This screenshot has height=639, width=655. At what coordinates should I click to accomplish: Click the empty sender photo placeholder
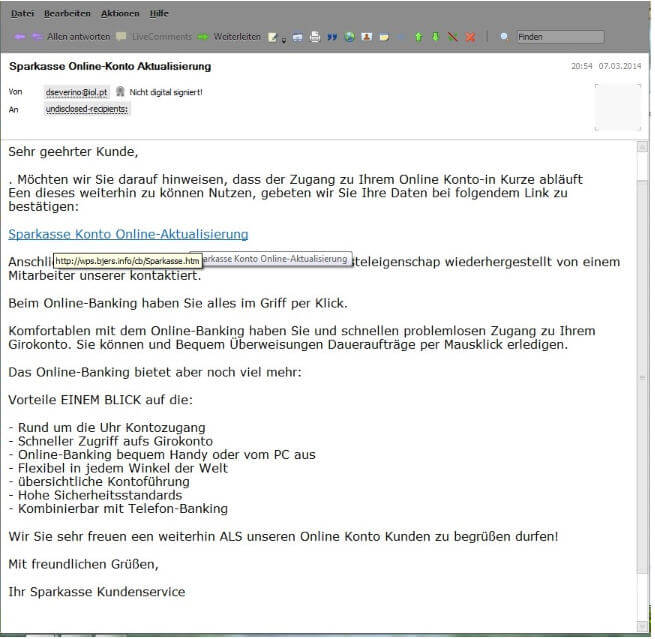[618, 107]
